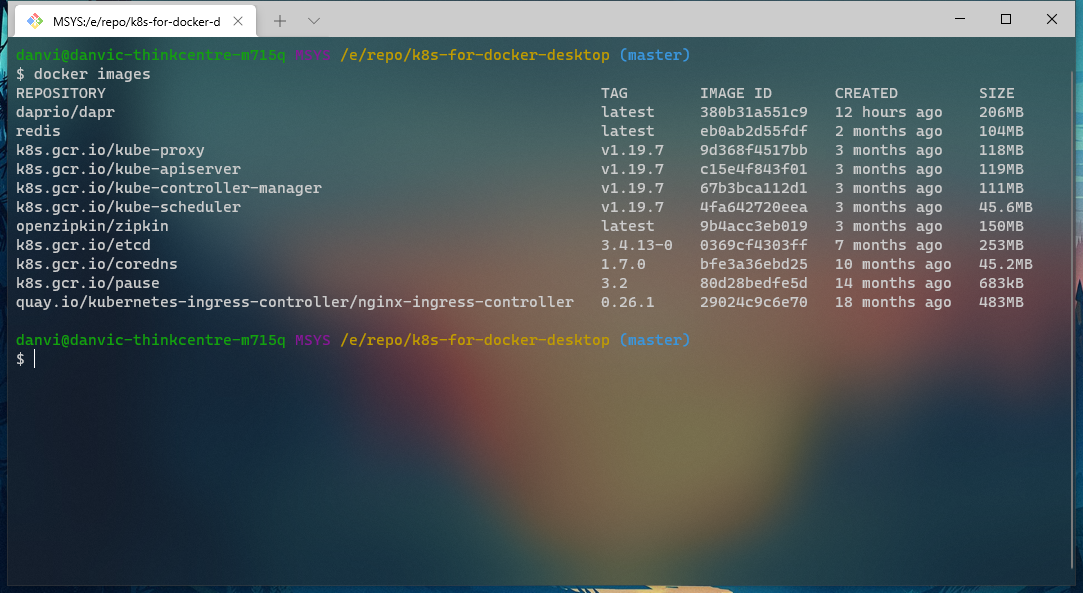Click the Git Bash tab icon

coord(35,21)
